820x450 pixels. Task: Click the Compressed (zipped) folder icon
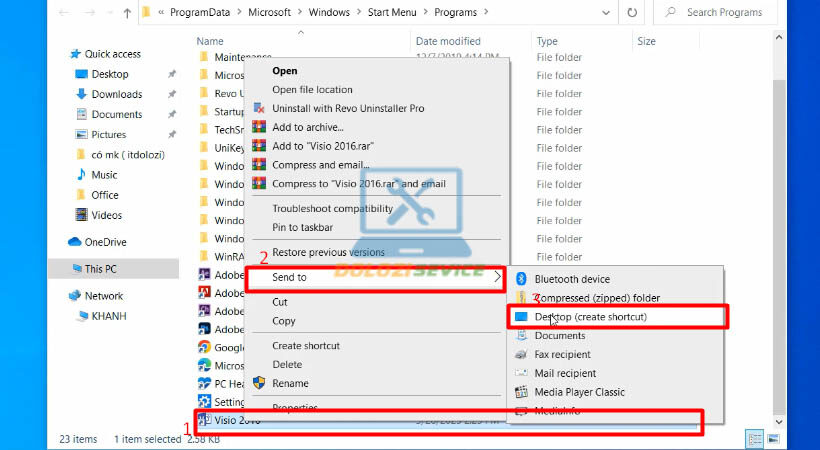click(x=521, y=298)
